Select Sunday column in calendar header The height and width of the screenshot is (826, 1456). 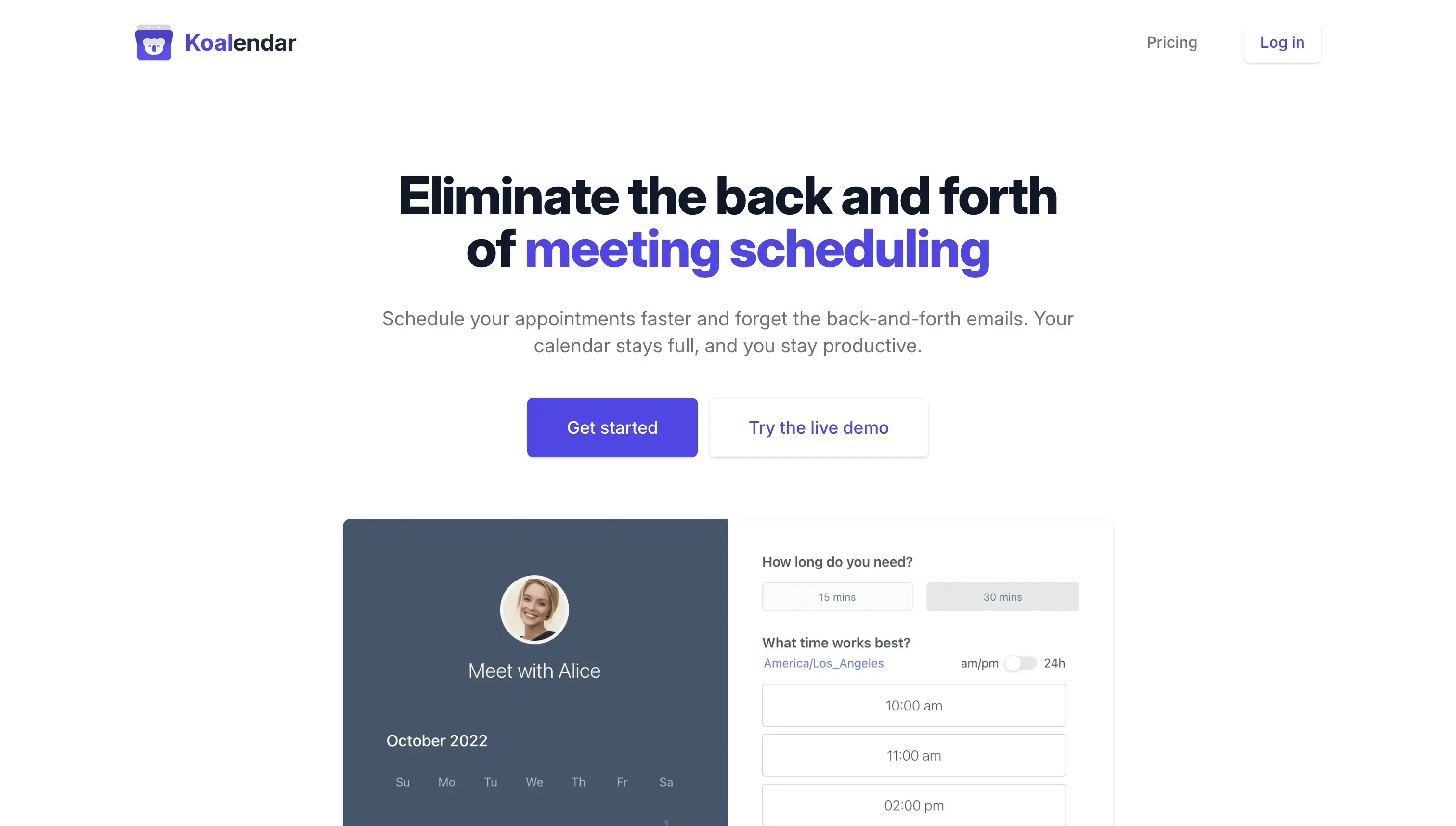402,781
